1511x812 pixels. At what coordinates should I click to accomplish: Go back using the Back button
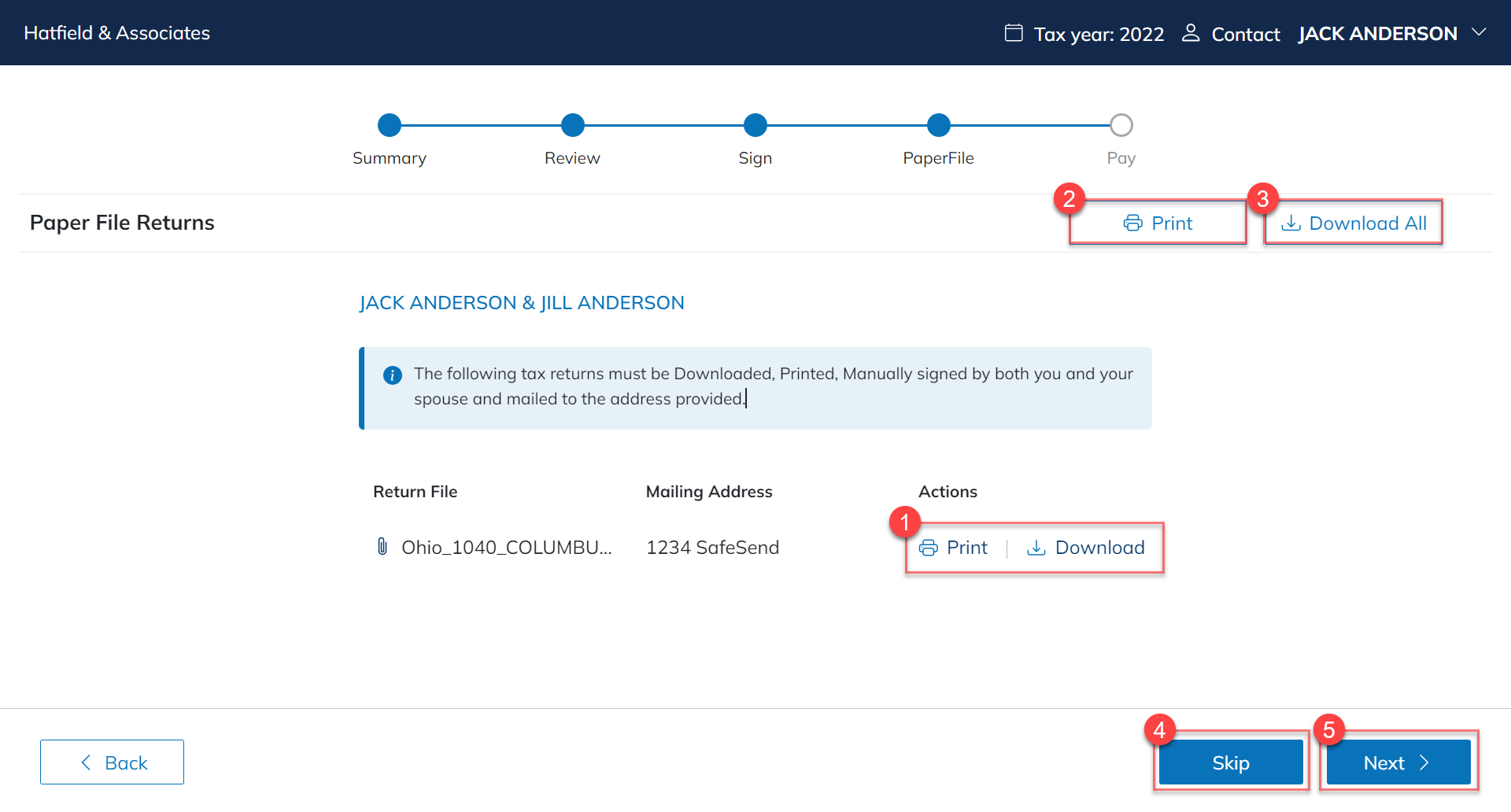click(x=112, y=762)
